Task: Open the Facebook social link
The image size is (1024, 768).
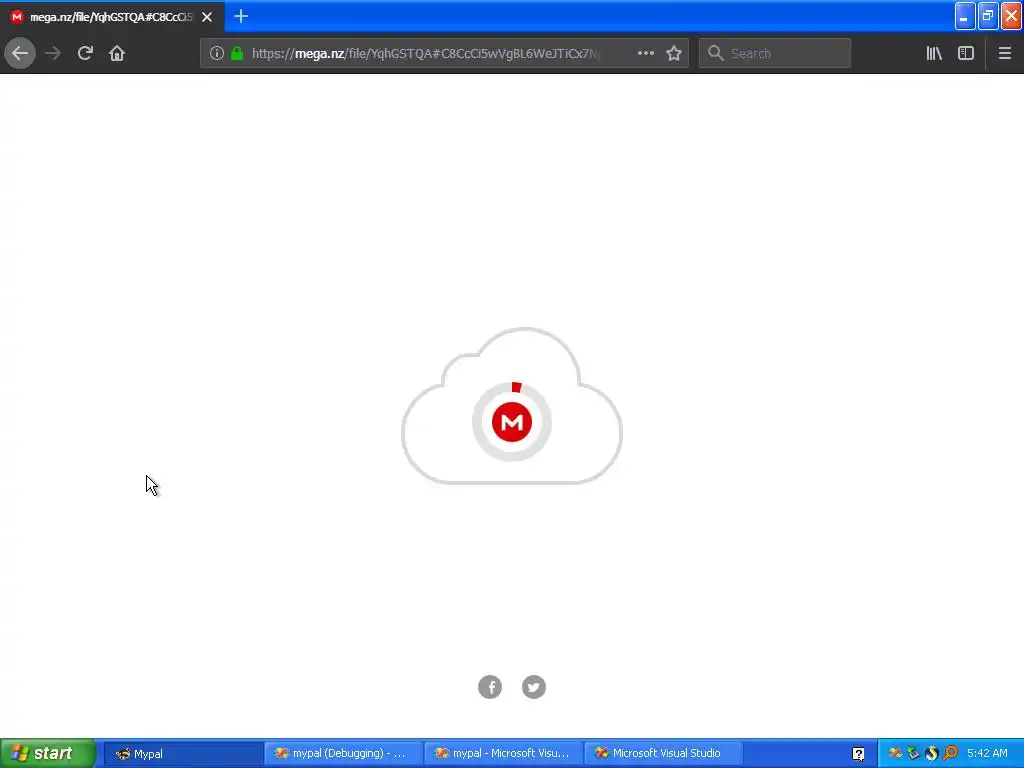Action: pos(490,687)
